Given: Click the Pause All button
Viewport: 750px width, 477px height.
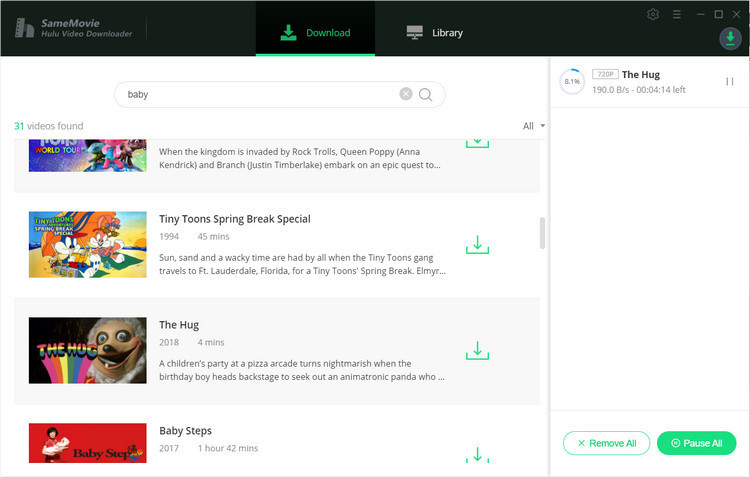Looking at the screenshot, I should [x=696, y=443].
